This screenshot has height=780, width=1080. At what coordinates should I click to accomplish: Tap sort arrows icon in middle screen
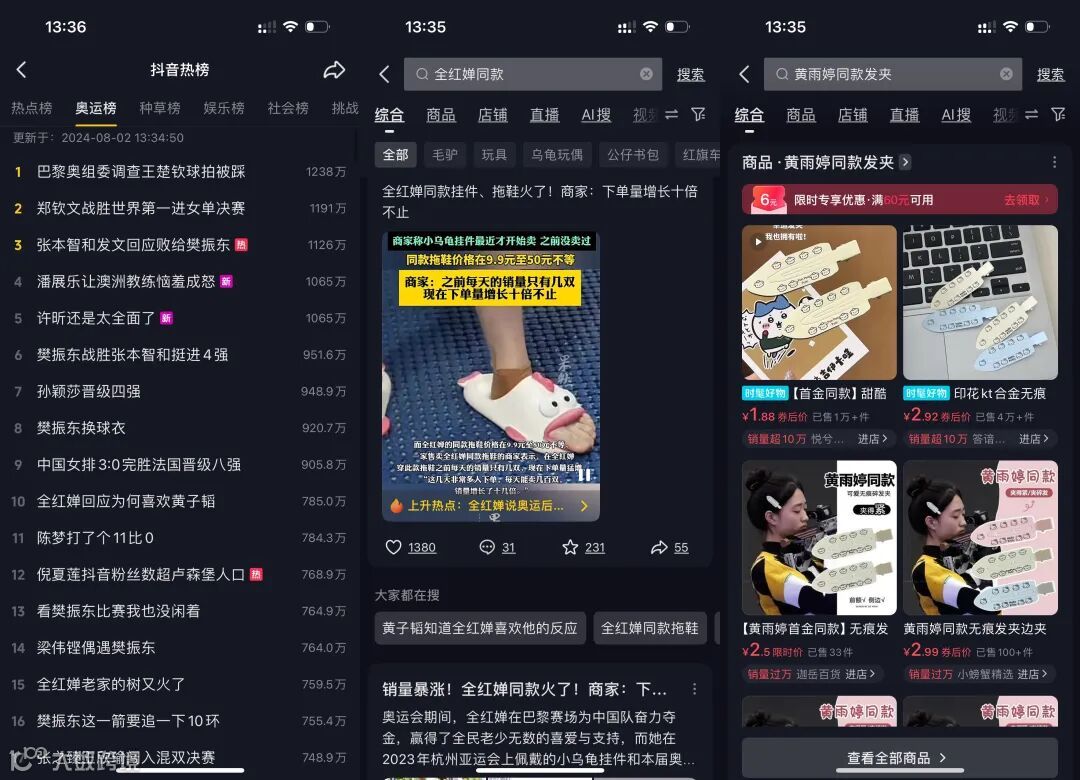(672, 114)
